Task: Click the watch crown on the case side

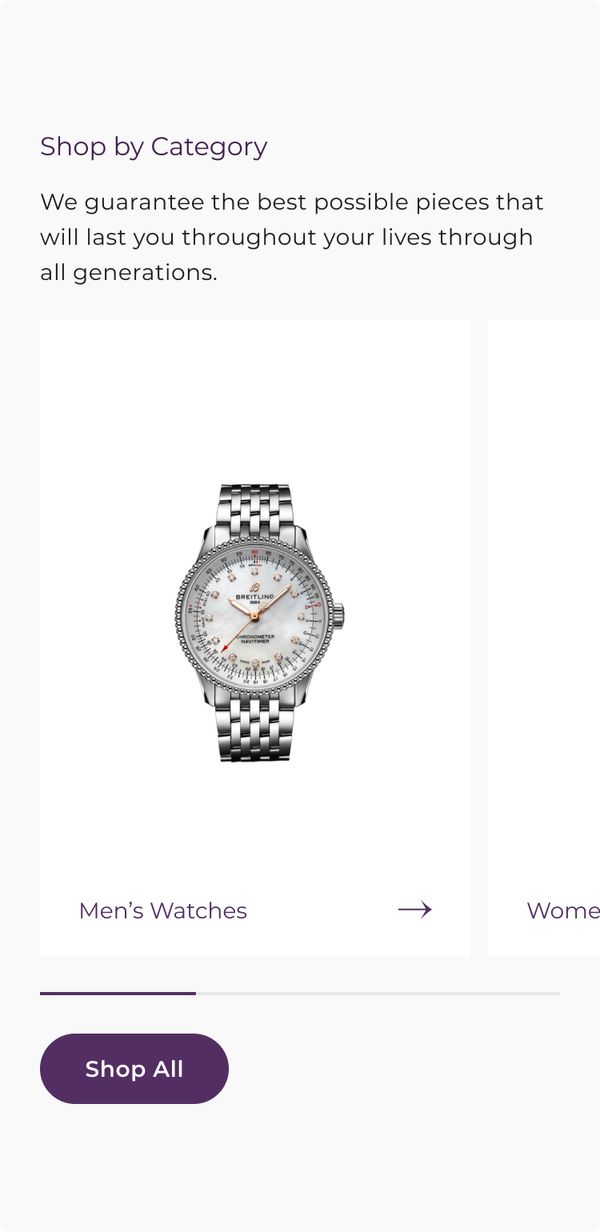Action: [x=341, y=613]
